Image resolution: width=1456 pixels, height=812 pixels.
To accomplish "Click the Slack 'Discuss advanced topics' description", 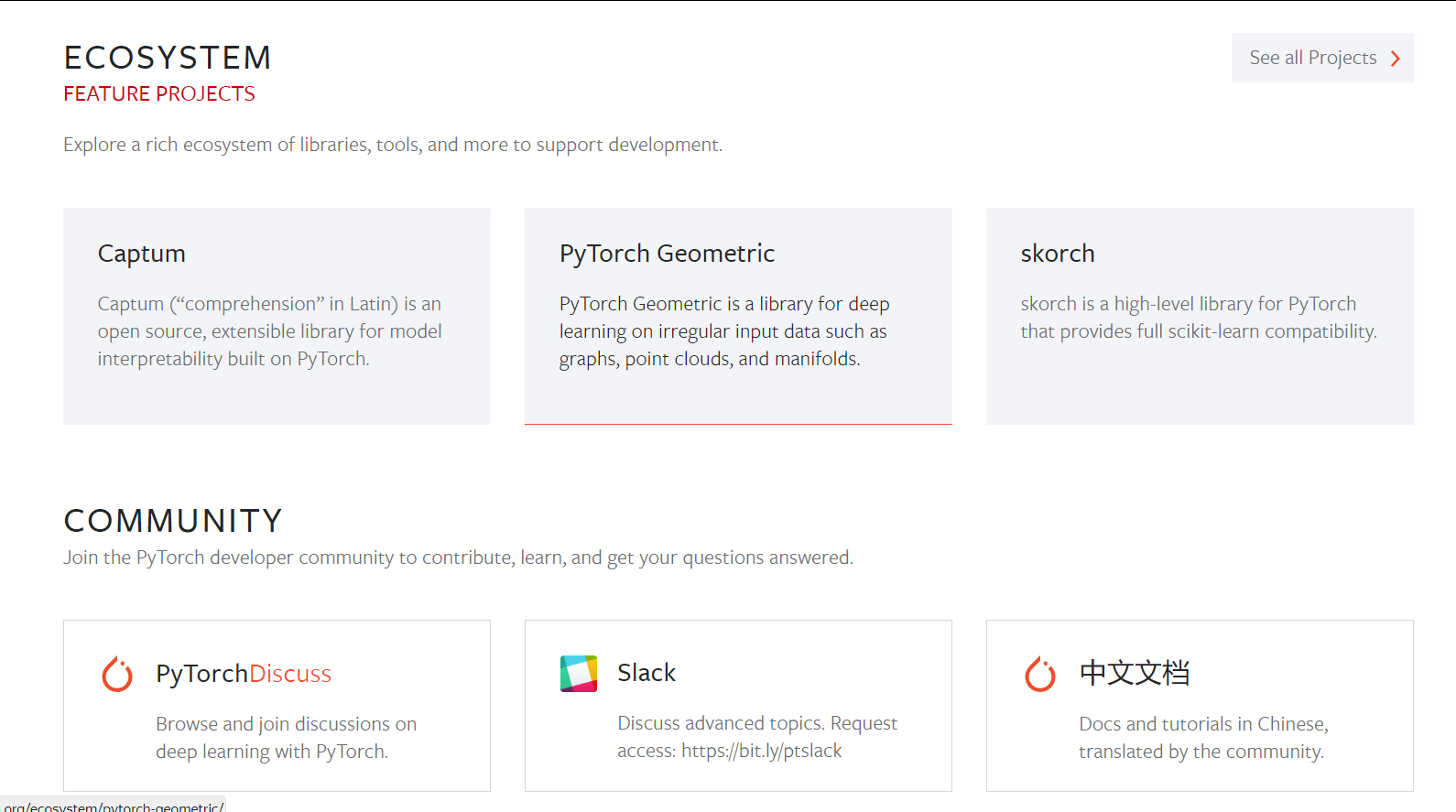I will pyautogui.click(x=757, y=737).
